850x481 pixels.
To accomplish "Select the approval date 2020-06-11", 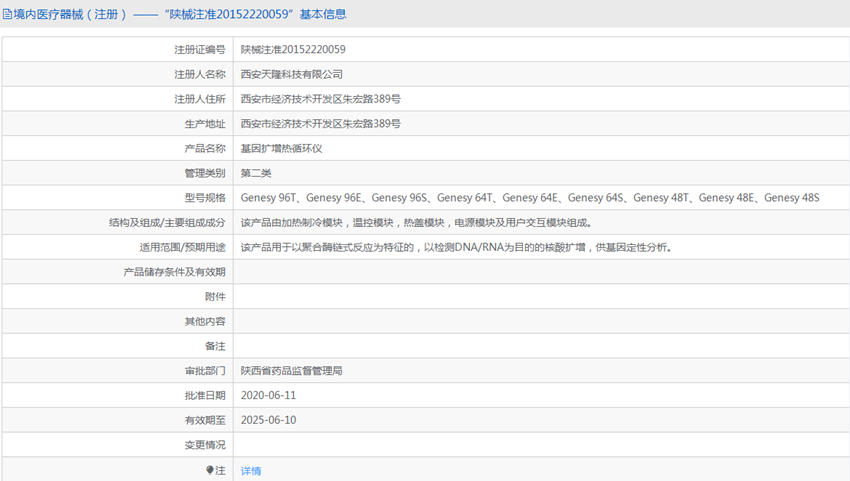I will click(268, 395).
